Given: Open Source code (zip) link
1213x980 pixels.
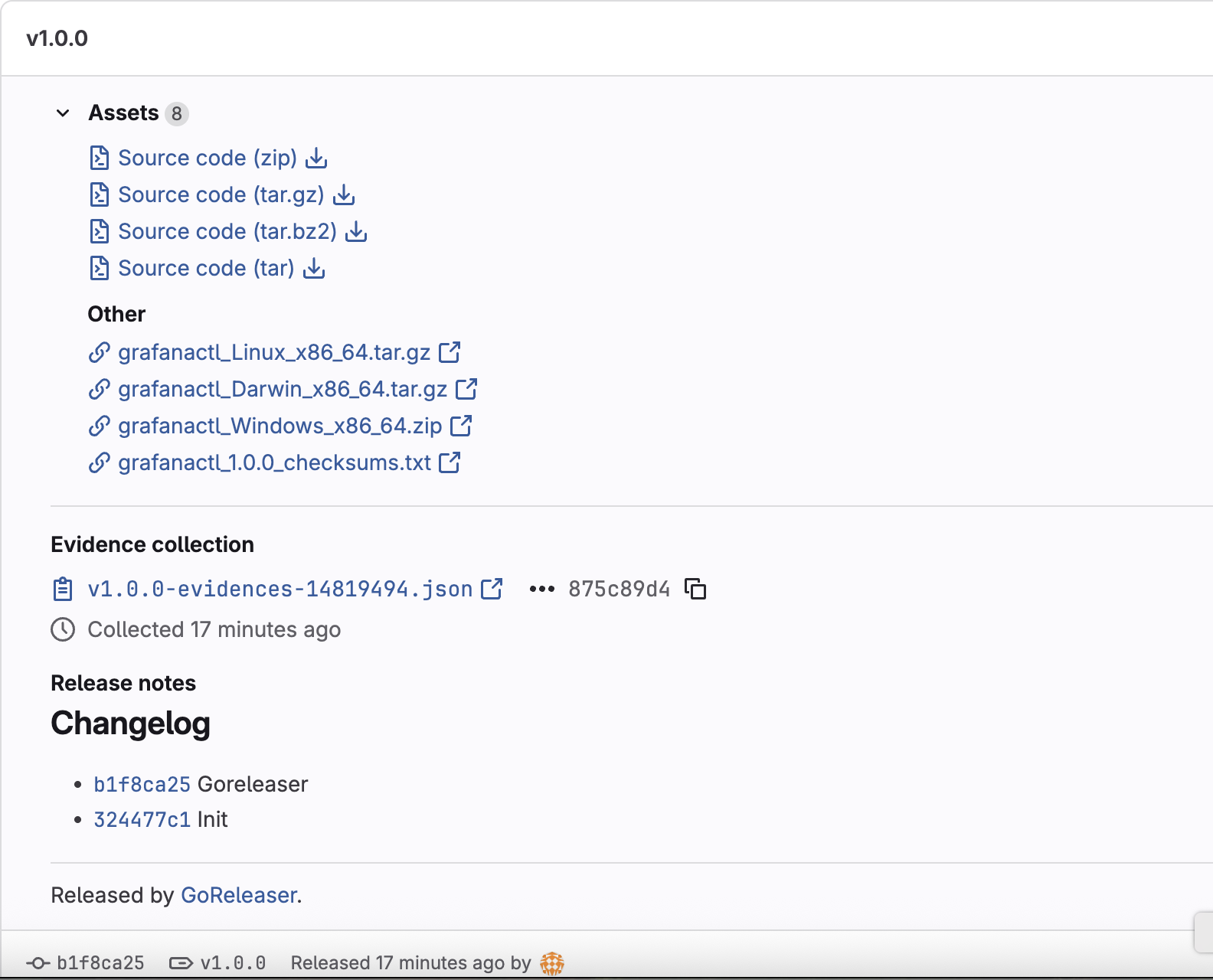Looking at the screenshot, I should [x=208, y=158].
